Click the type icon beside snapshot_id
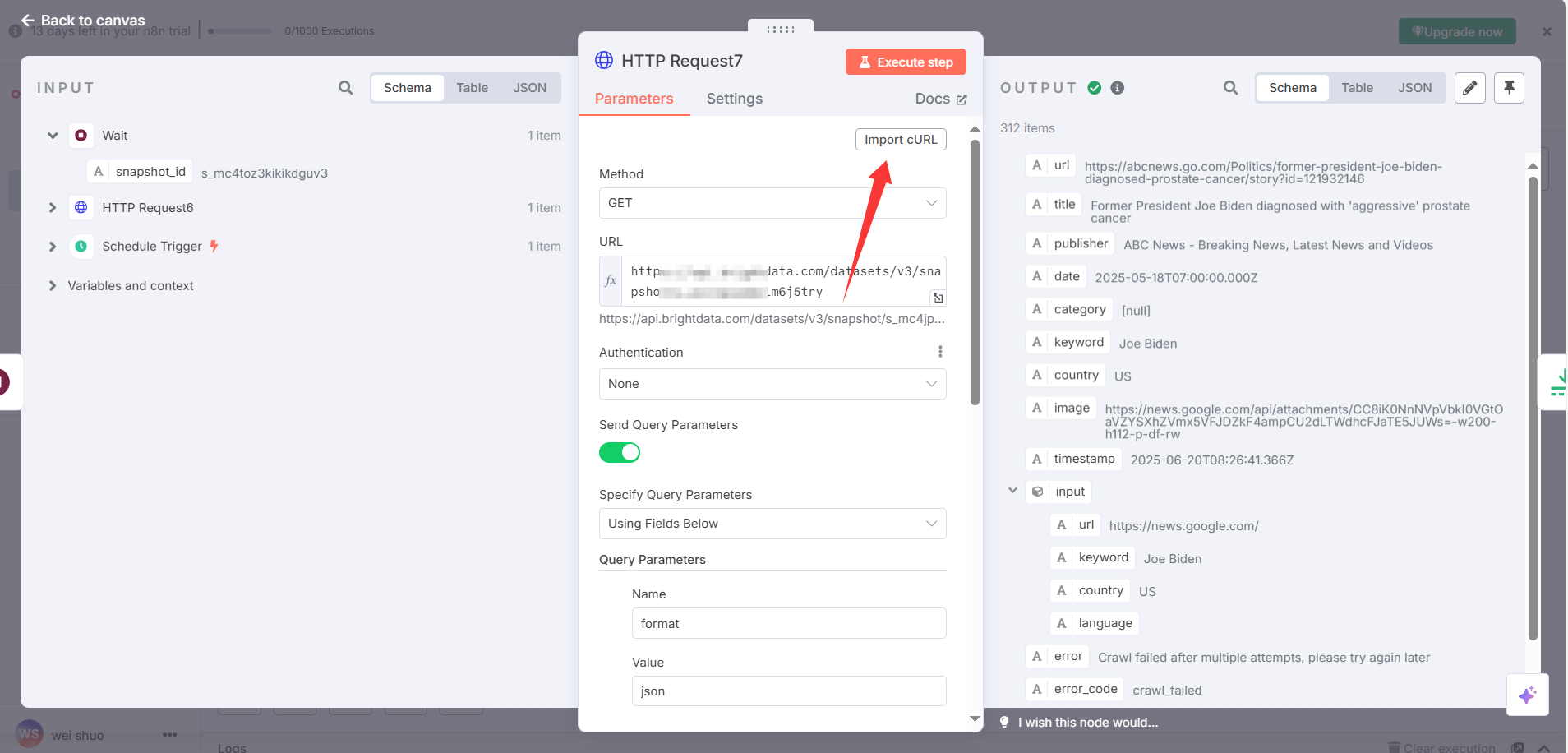The width and height of the screenshot is (1568, 753). click(99, 172)
